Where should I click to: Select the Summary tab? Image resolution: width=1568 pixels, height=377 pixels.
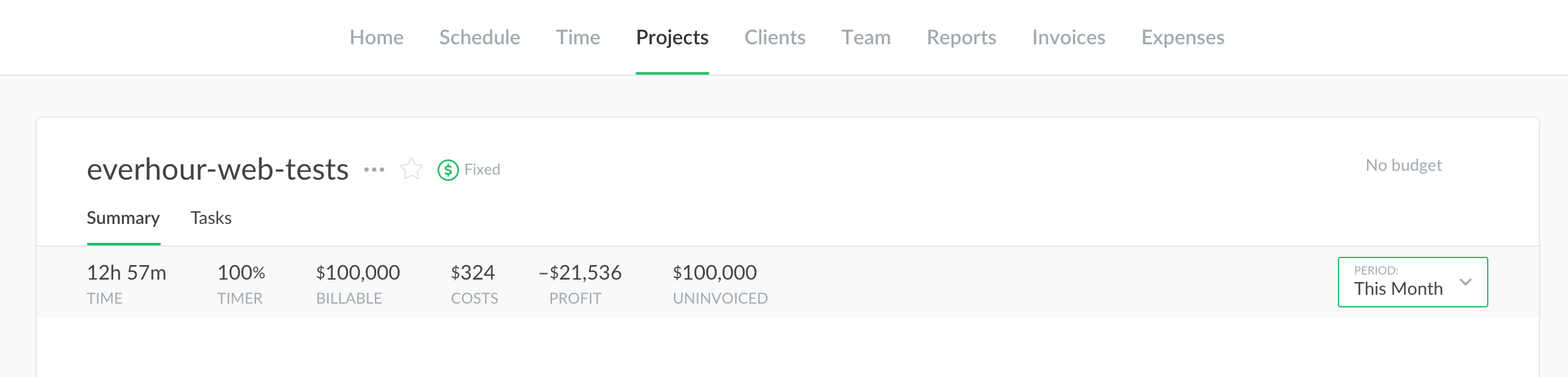click(x=123, y=218)
